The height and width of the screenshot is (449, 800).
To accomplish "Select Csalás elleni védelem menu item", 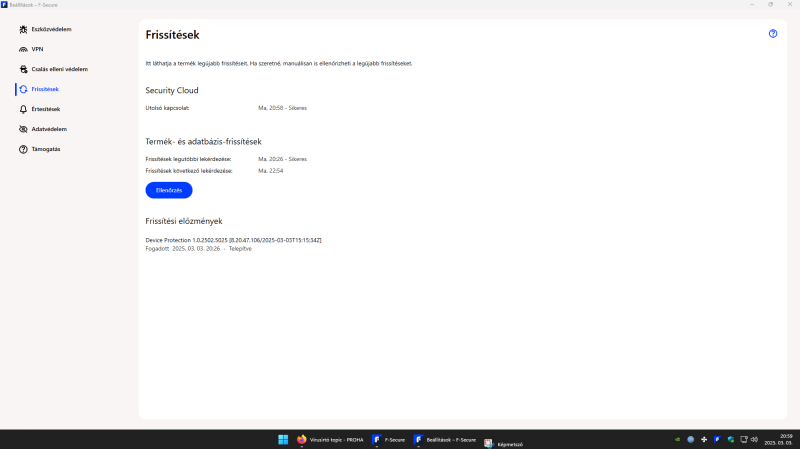I will point(59,69).
